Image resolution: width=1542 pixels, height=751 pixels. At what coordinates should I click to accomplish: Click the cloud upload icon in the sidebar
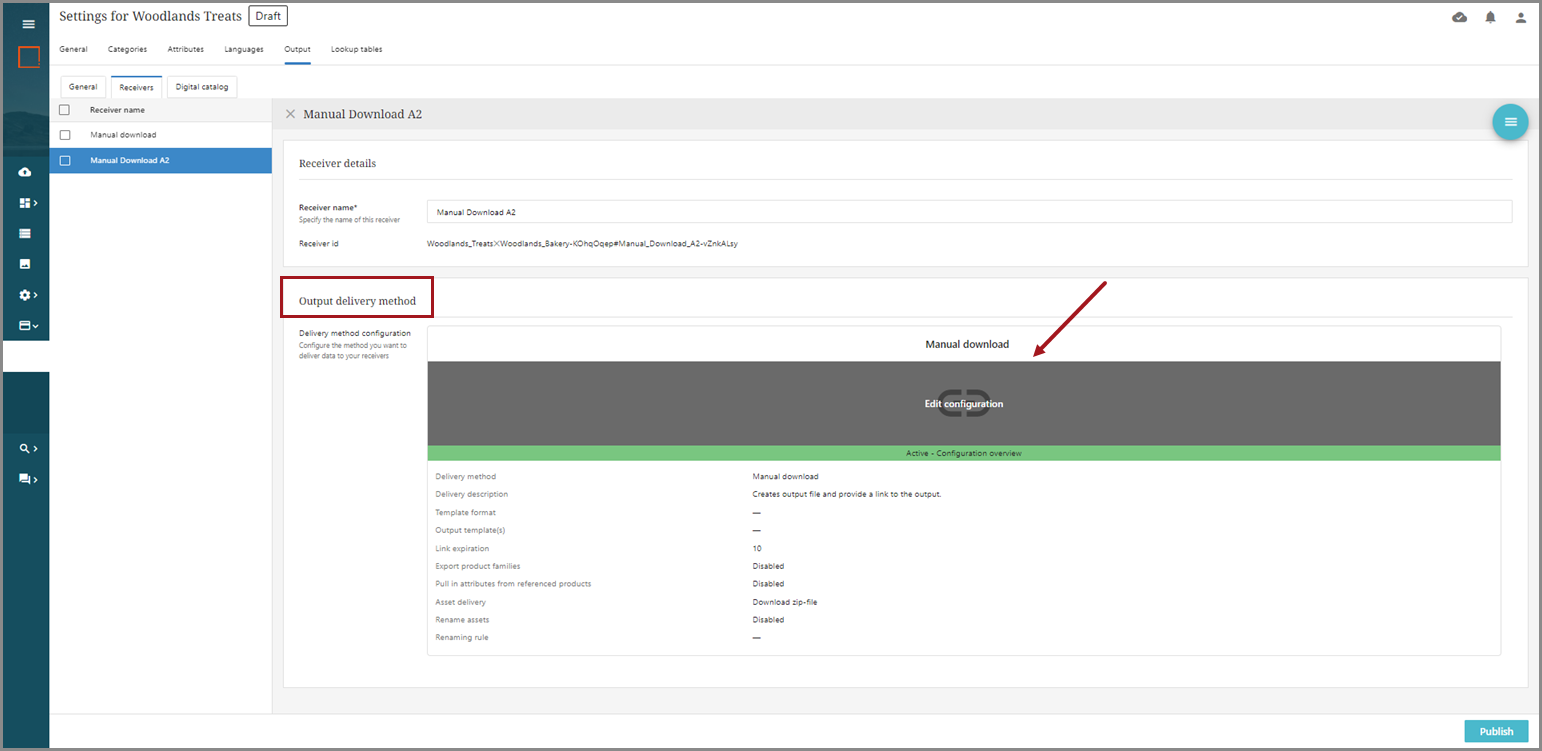point(25,172)
